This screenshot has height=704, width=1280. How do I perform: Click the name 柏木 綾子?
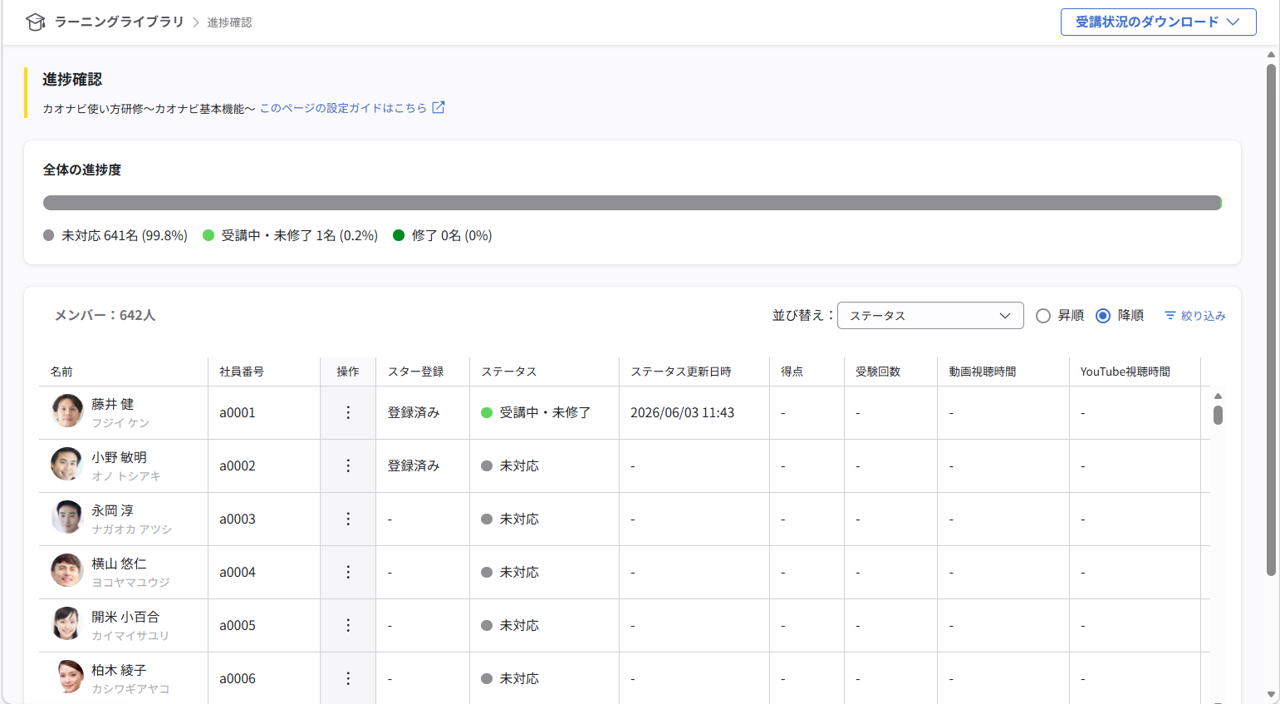click(119, 670)
